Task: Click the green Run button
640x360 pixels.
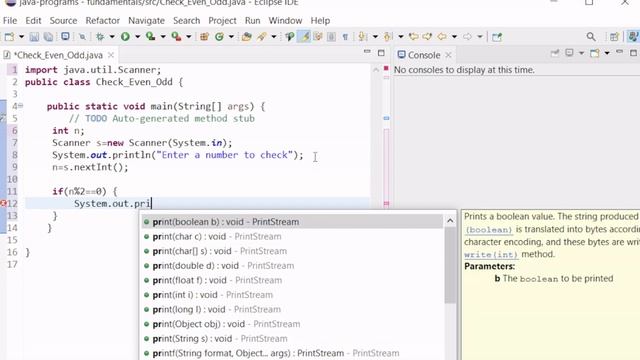Action: [x=125, y=37]
